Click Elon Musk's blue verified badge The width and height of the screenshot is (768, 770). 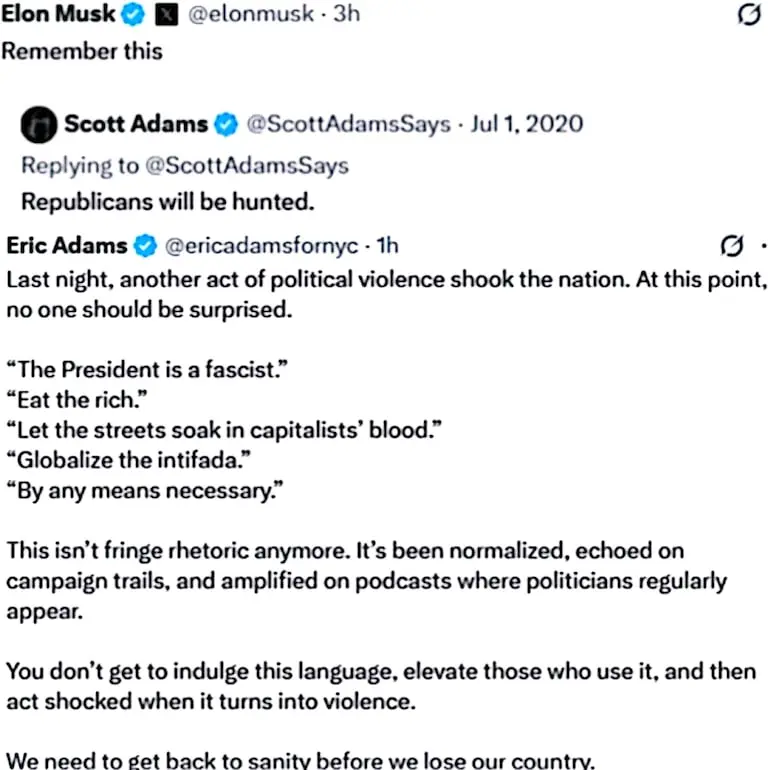pos(132,17)
